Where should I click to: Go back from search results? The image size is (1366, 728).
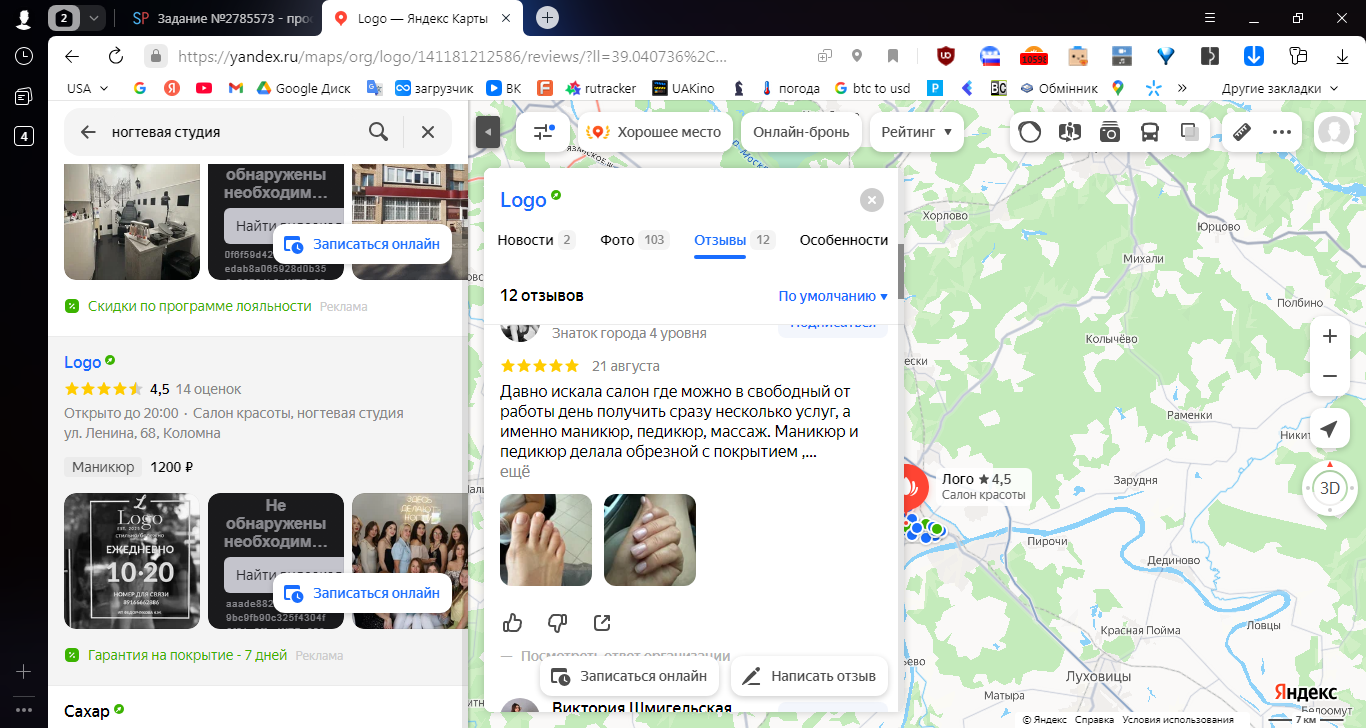(x=89, y=132)
